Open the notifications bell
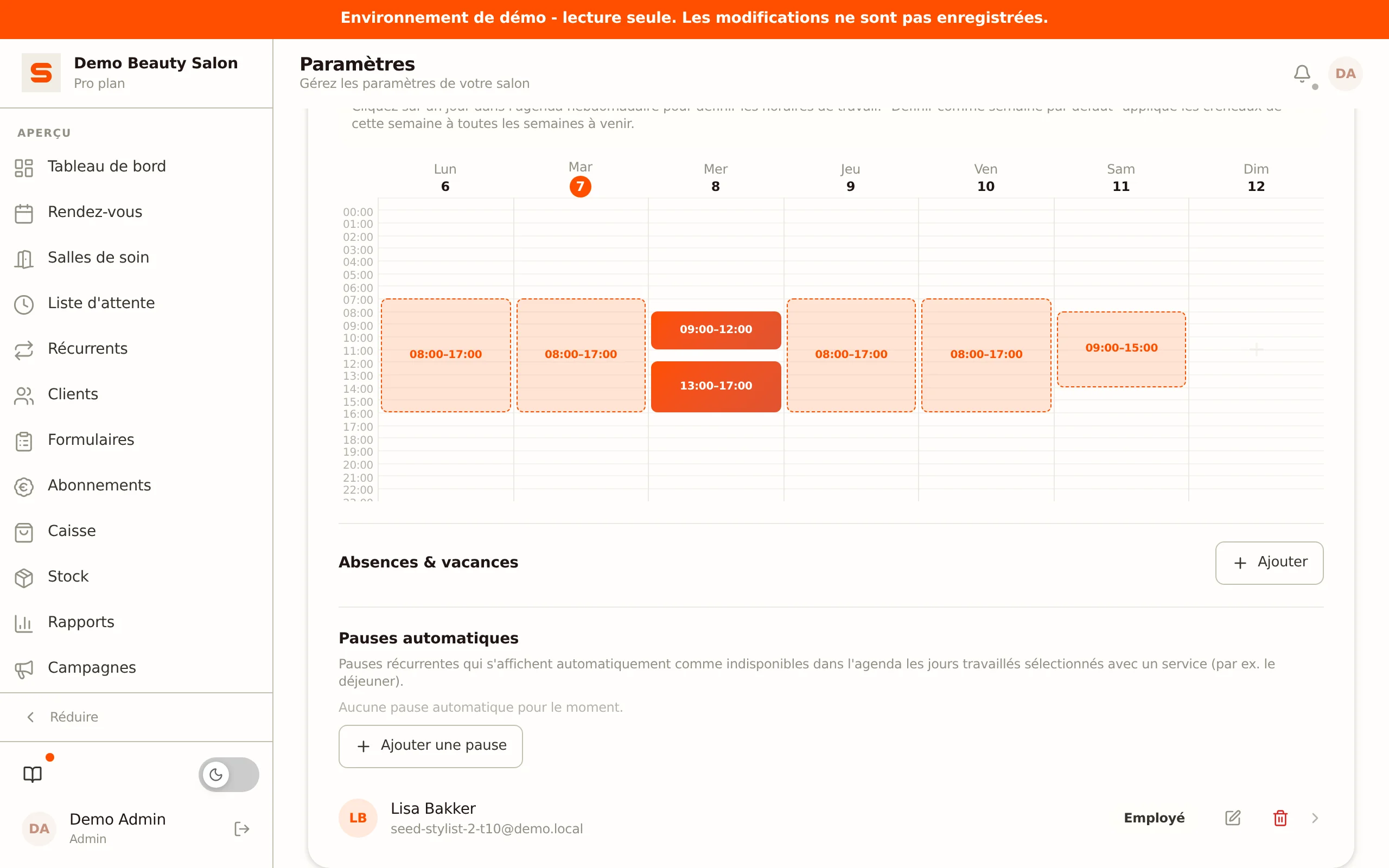 click(1302, 73)
